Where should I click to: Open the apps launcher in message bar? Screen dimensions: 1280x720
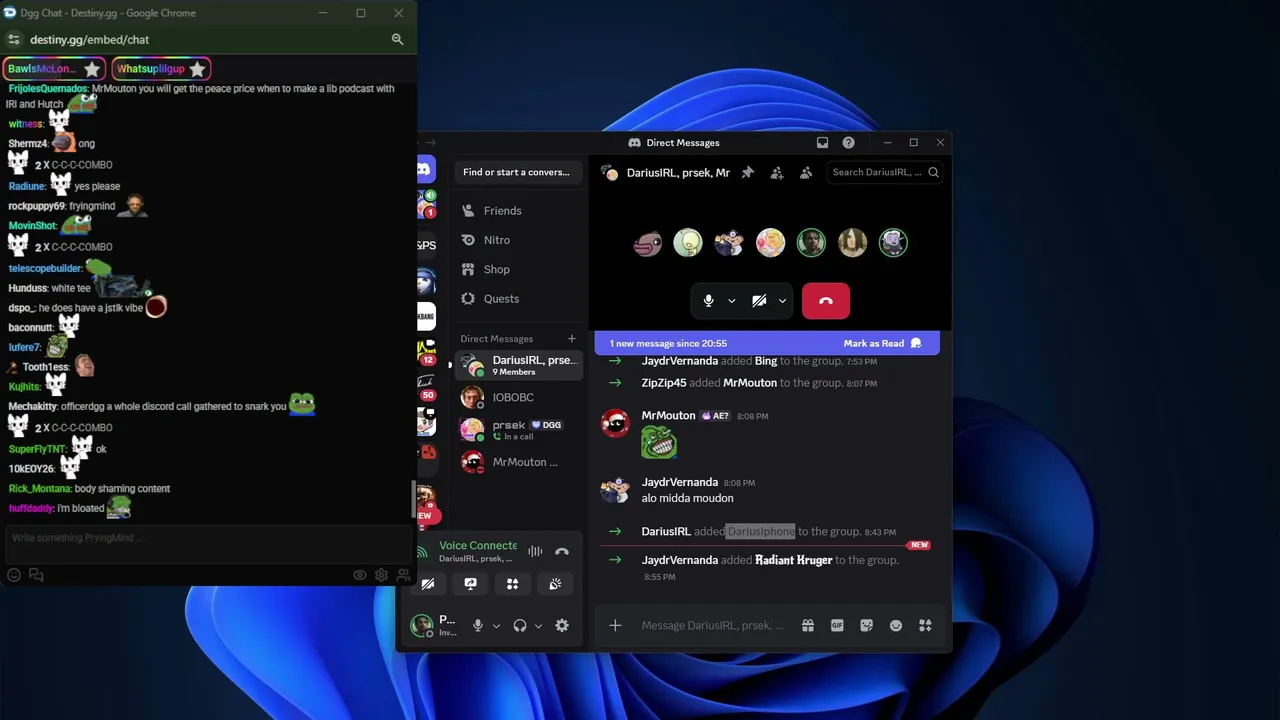coord(925,626)
